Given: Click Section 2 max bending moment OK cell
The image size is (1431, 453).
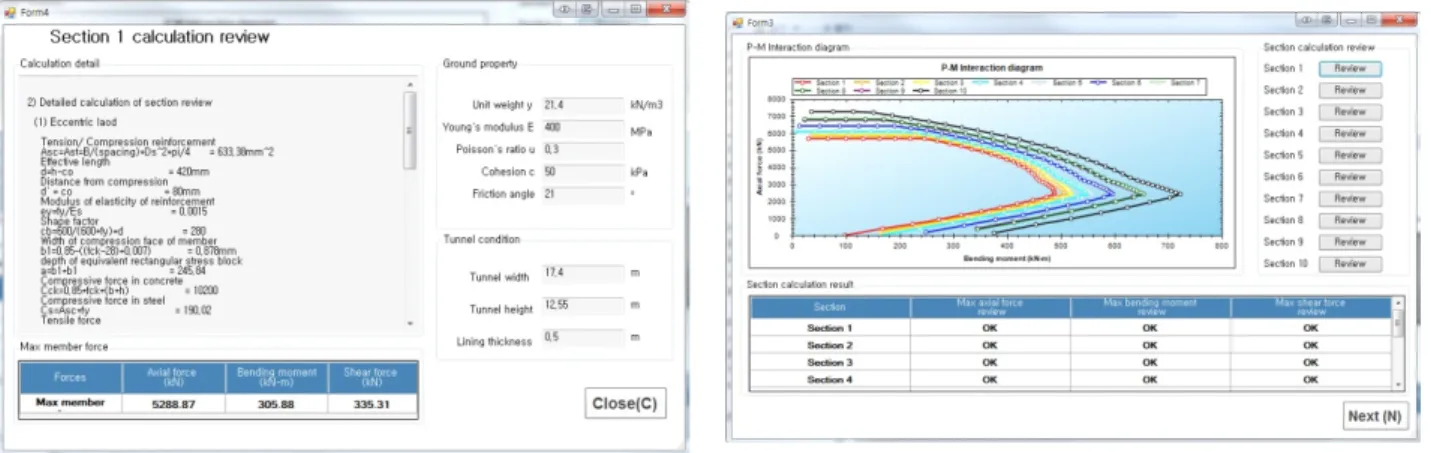Looking at the screenshot, I should [1150, 345].
